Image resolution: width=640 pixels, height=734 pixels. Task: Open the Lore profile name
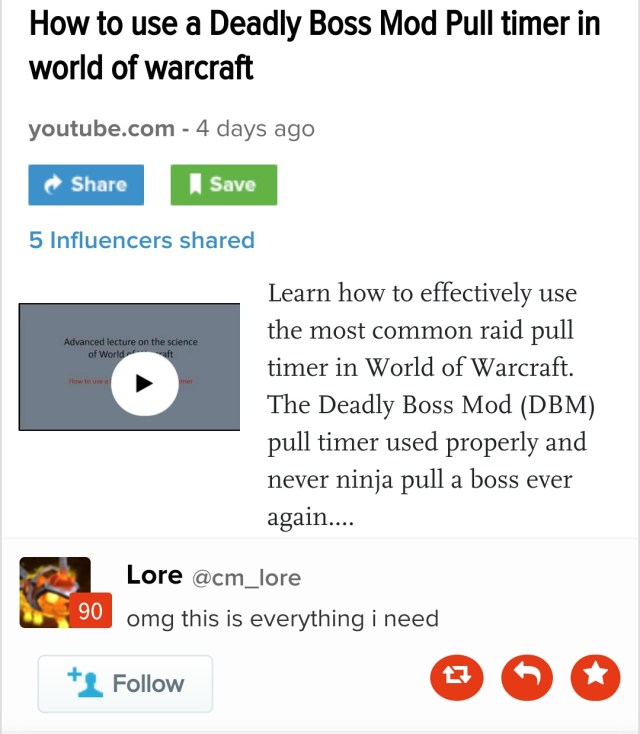click(x=154, y=575)
